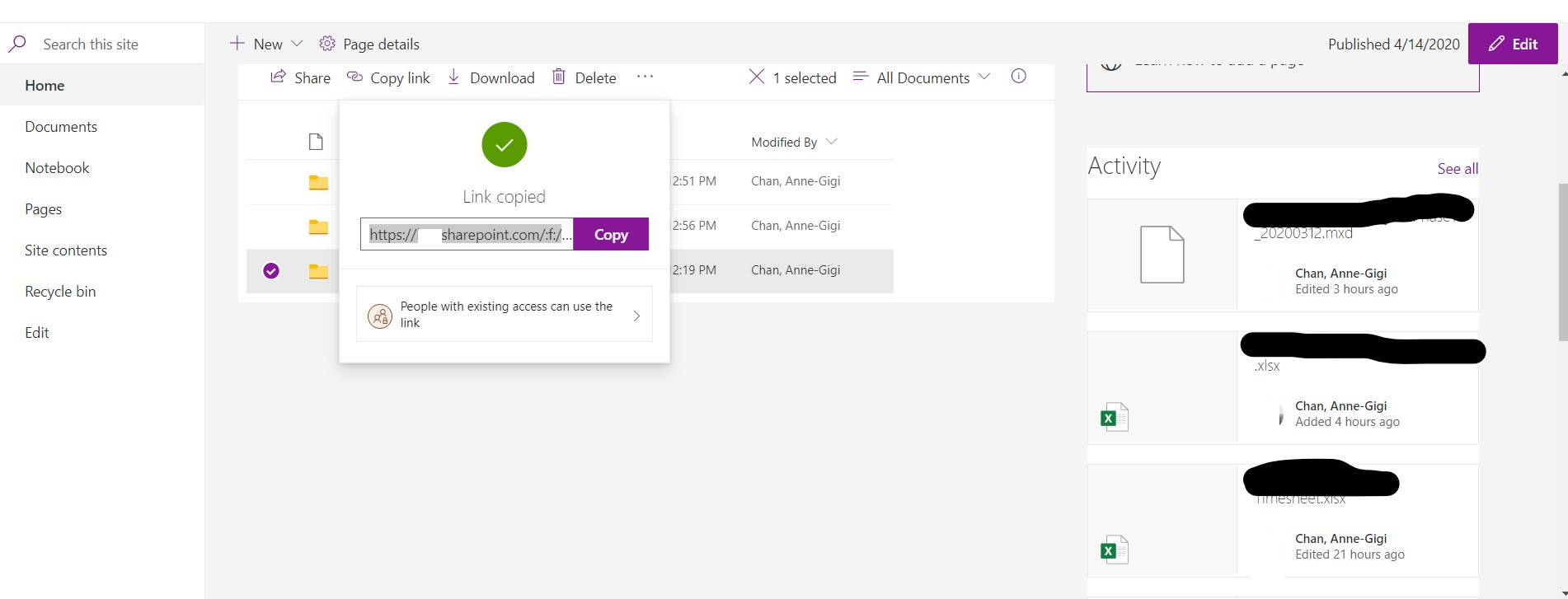Click Chan, Anne-Gigi in the 2:51 PM row
Viewport: 1568px width, 599px height.
coord(796,181)
